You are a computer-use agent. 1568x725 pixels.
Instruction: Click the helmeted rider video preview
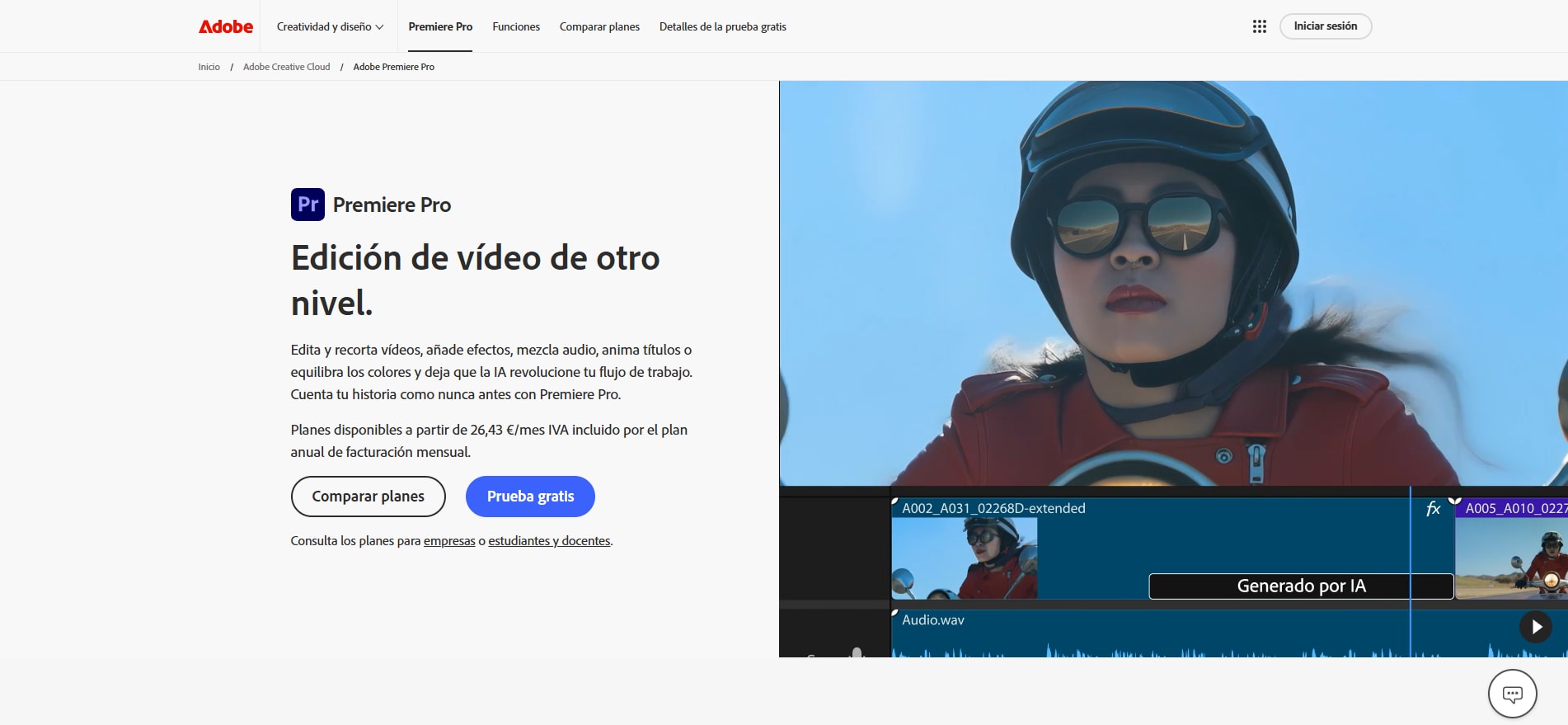pos(1173,283)
